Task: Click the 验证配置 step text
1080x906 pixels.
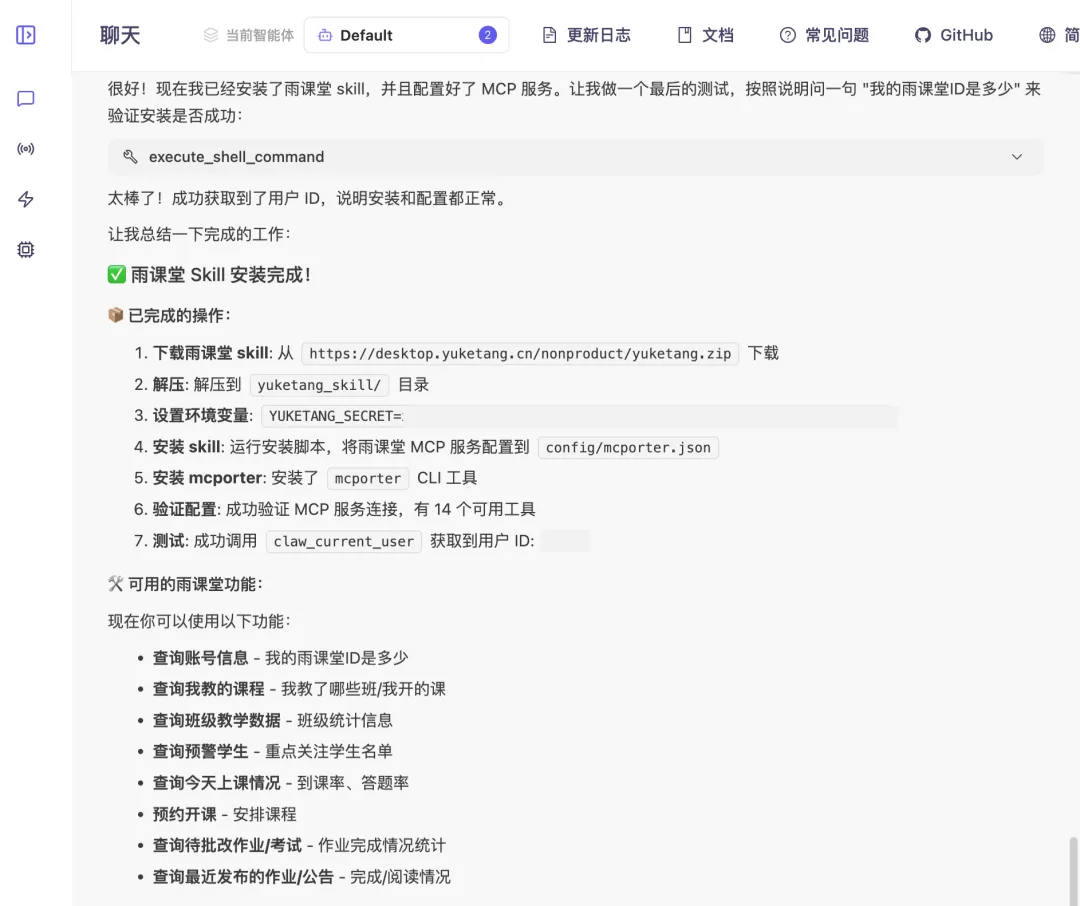Action: point(344,510)
